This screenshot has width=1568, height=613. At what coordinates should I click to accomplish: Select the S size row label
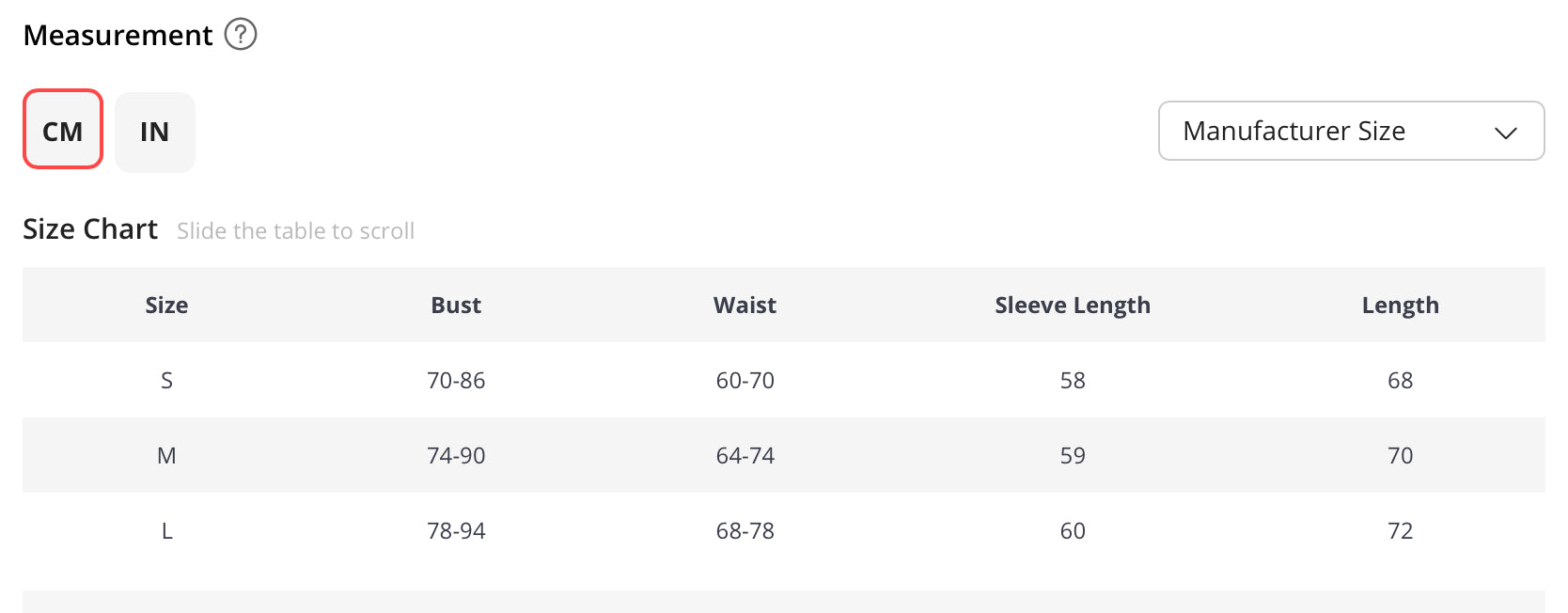pyautogui.click(x=166, y=381)
